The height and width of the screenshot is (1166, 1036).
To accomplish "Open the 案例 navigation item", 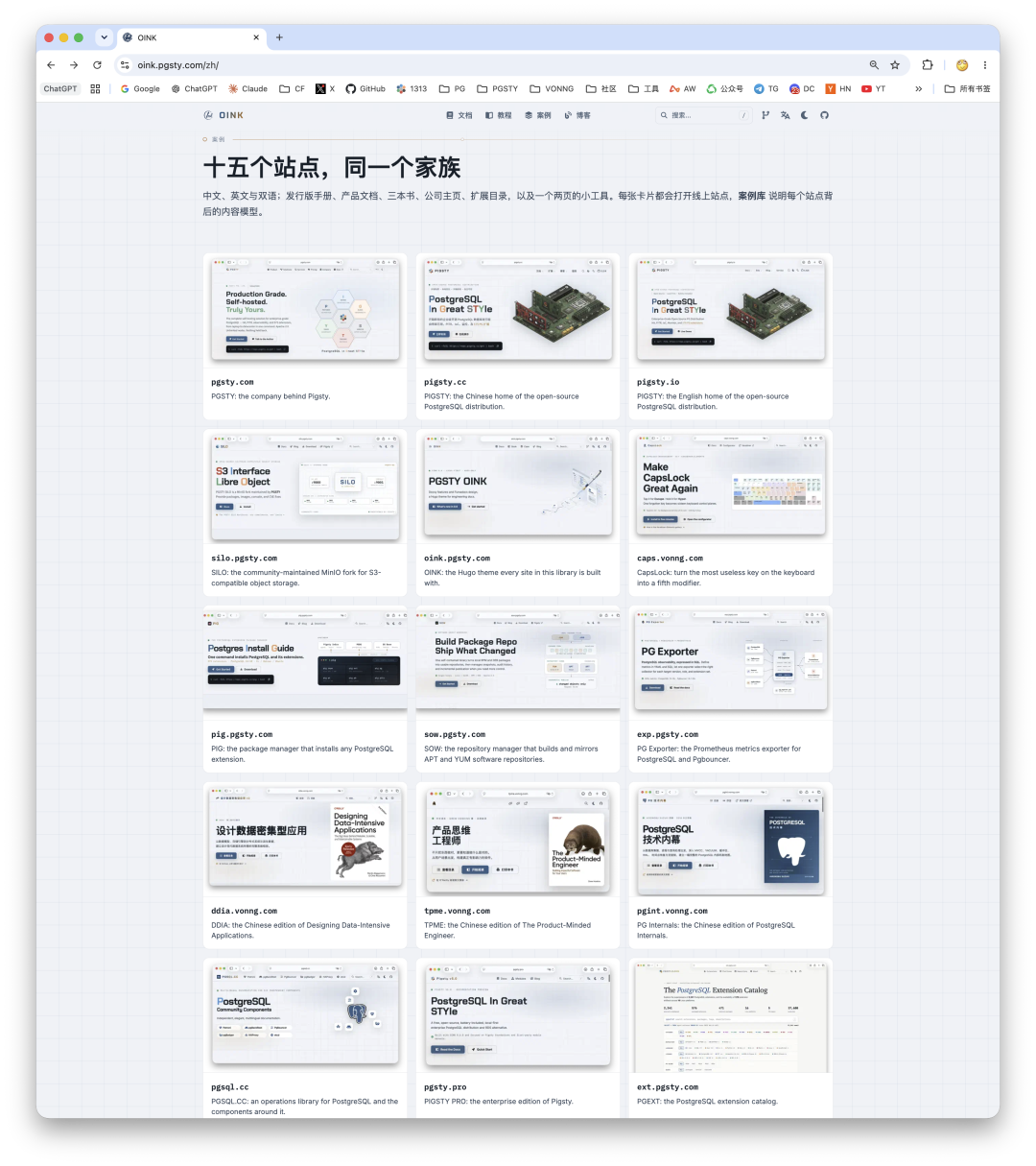I will tap(538, 115).
